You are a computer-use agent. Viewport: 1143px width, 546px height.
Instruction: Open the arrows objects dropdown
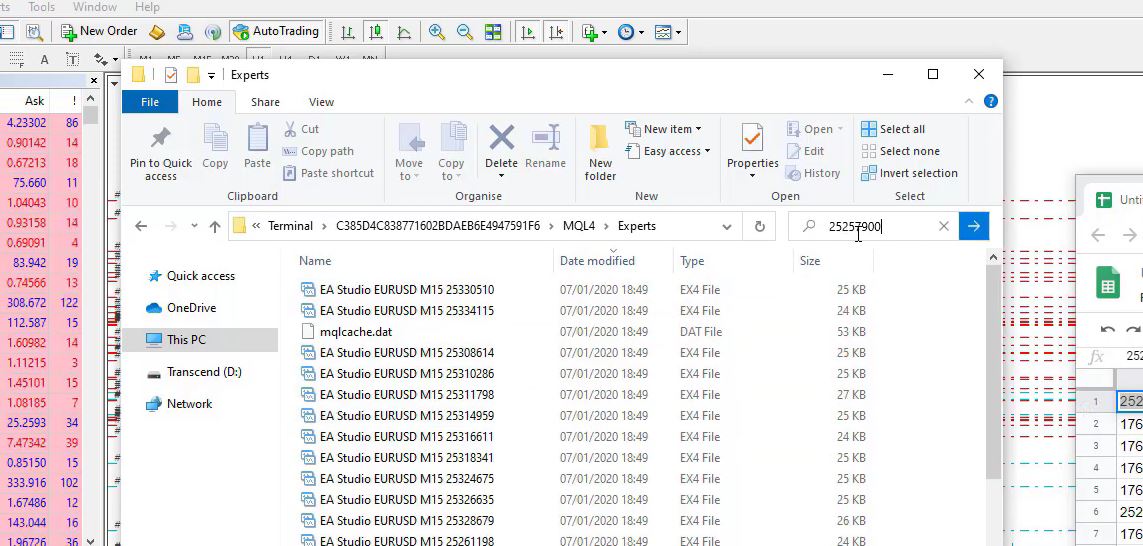point(106,60)
